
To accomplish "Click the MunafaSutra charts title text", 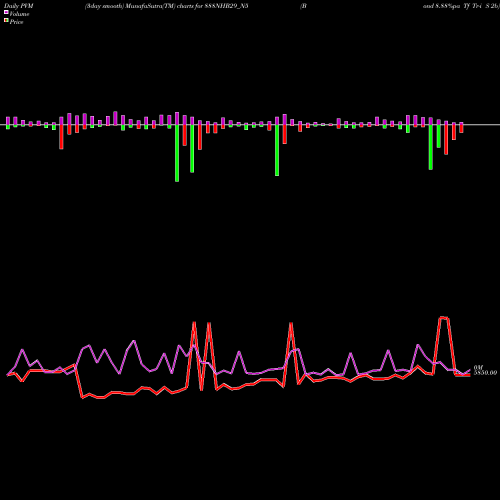I will point(166,6).
